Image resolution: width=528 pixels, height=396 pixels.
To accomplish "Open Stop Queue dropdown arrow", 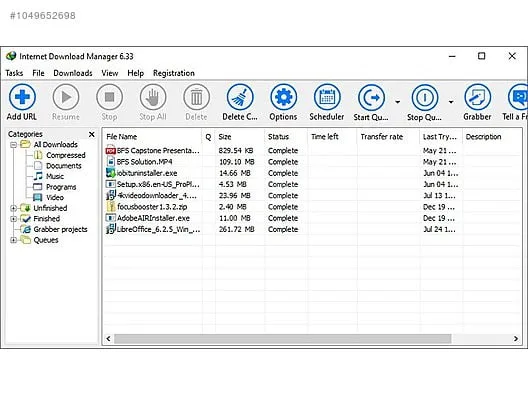I will coord(451,102).
